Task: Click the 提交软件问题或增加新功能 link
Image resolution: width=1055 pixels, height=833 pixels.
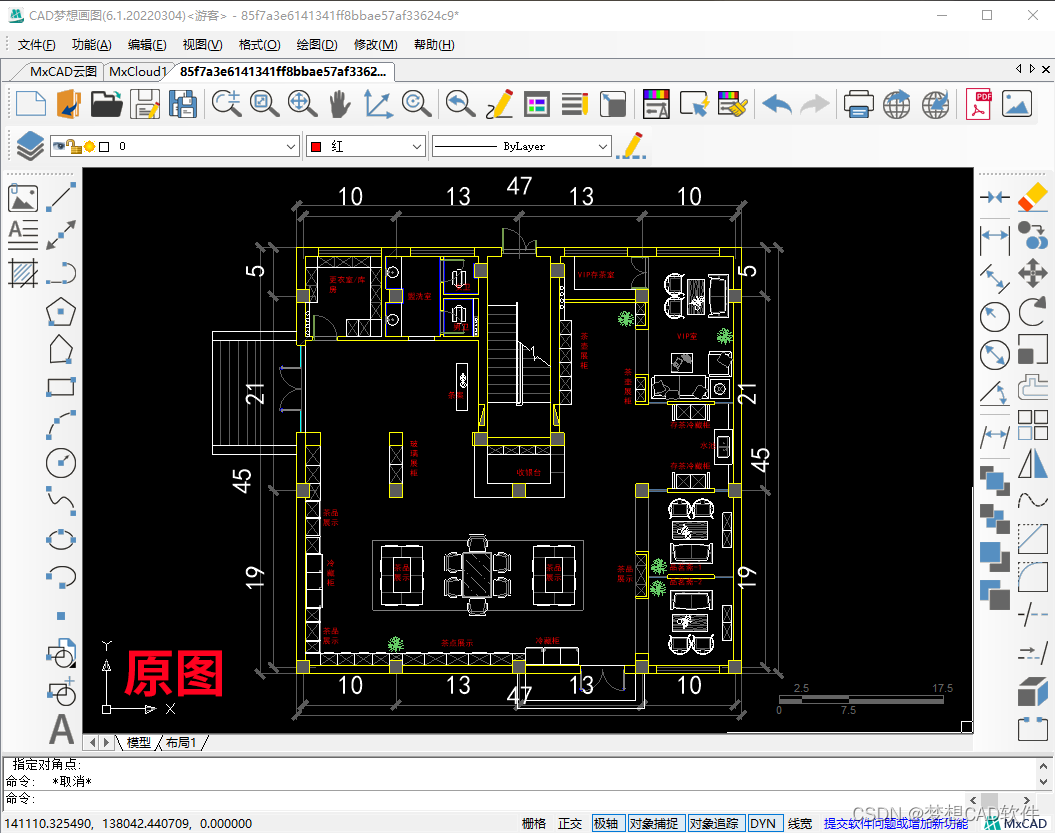Action: [x=896, y=824]
